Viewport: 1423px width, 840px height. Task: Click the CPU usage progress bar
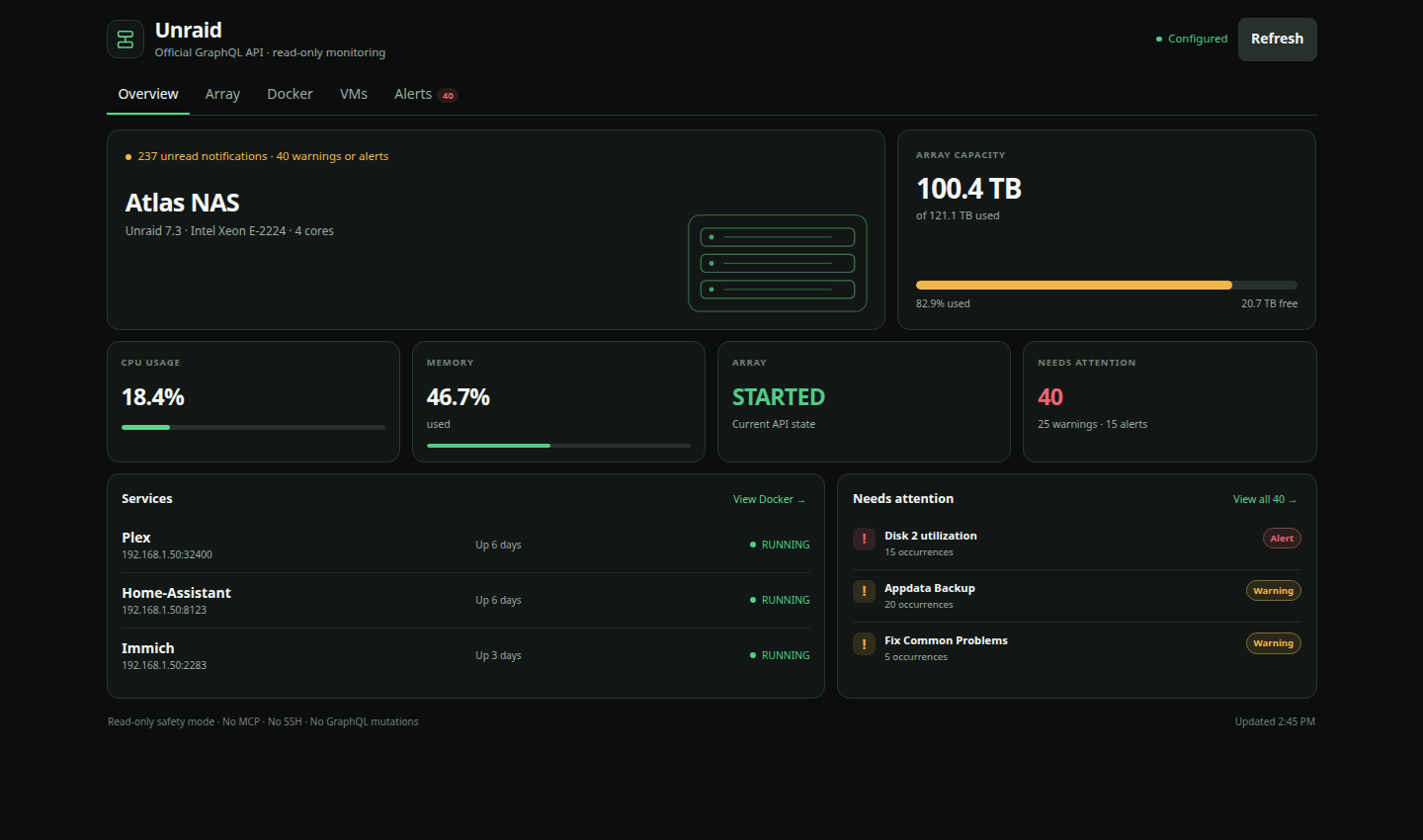[x=253, y=427]
